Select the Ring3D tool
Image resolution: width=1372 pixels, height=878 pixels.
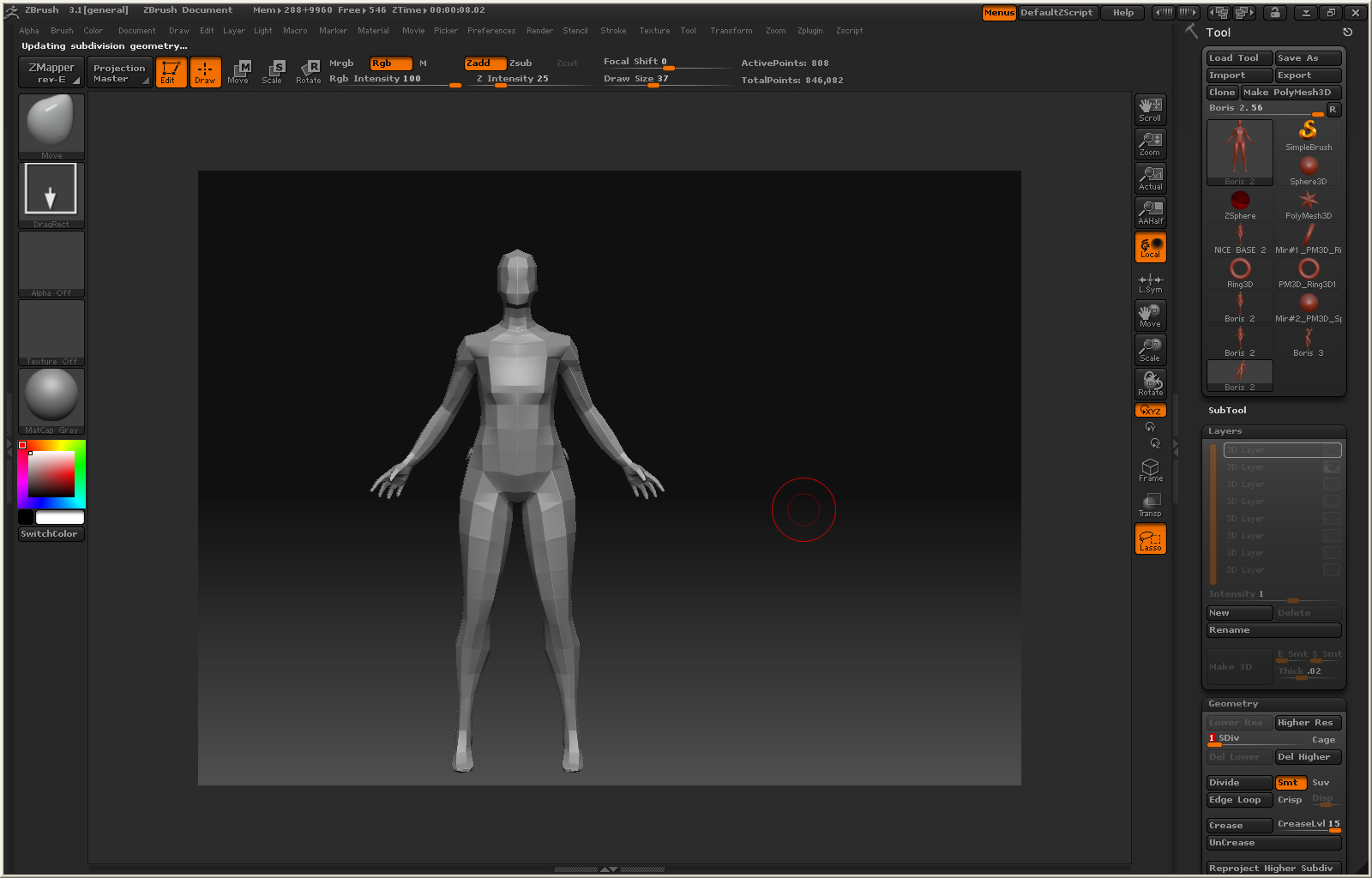tap(1240, 273)
